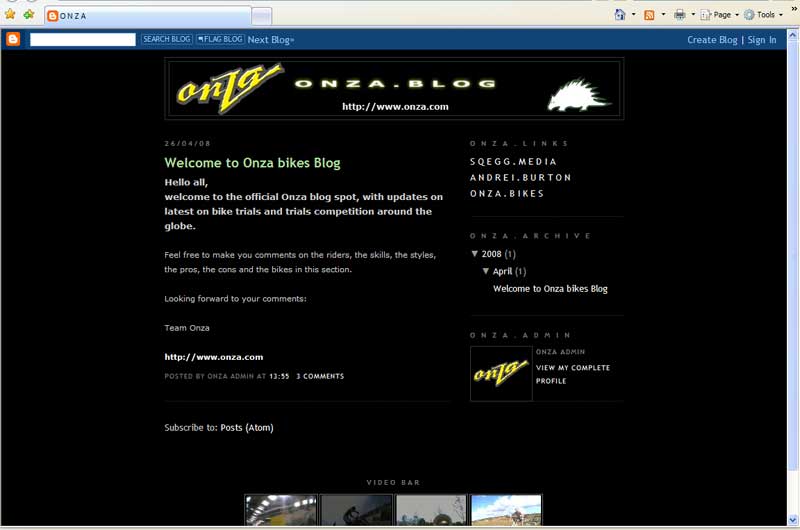Play the fourth video bar thumbnail
800x530 pixels.
[506, 510]
